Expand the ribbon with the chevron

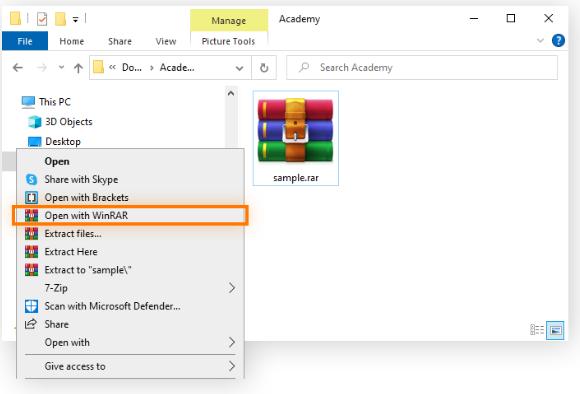pyautogui.click(x=540, y=40)
